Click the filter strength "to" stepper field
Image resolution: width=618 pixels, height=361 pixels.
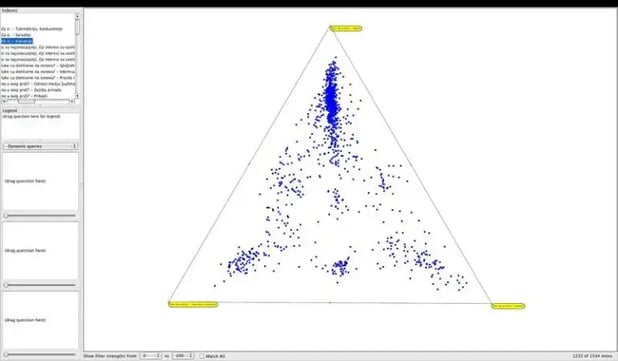pyautogui.click(x=183, y=356)
